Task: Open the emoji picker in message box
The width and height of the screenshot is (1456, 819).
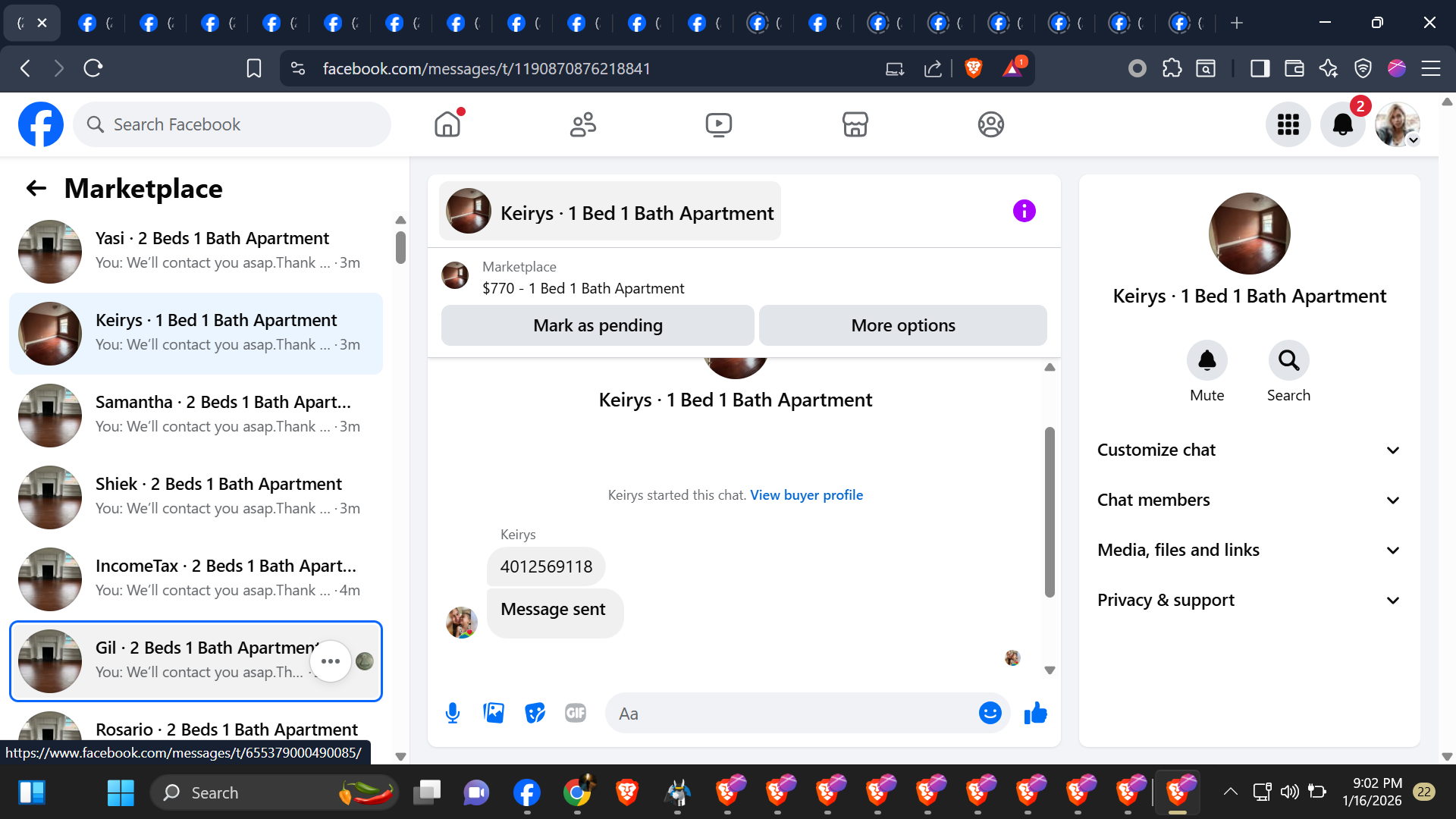Action: [x=990, y=713]
